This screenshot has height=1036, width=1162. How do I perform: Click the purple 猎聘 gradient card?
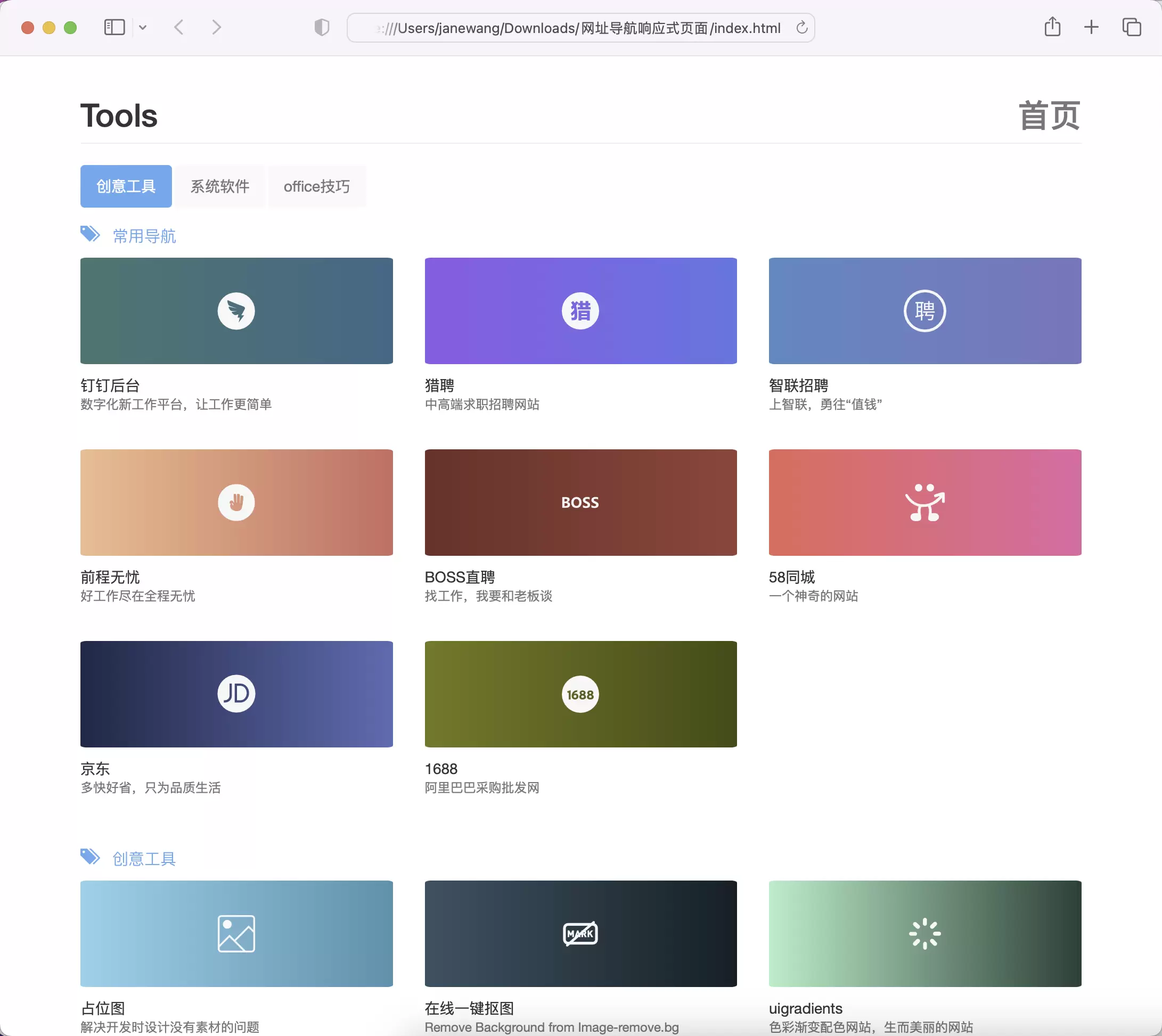(x=580, y=311)
